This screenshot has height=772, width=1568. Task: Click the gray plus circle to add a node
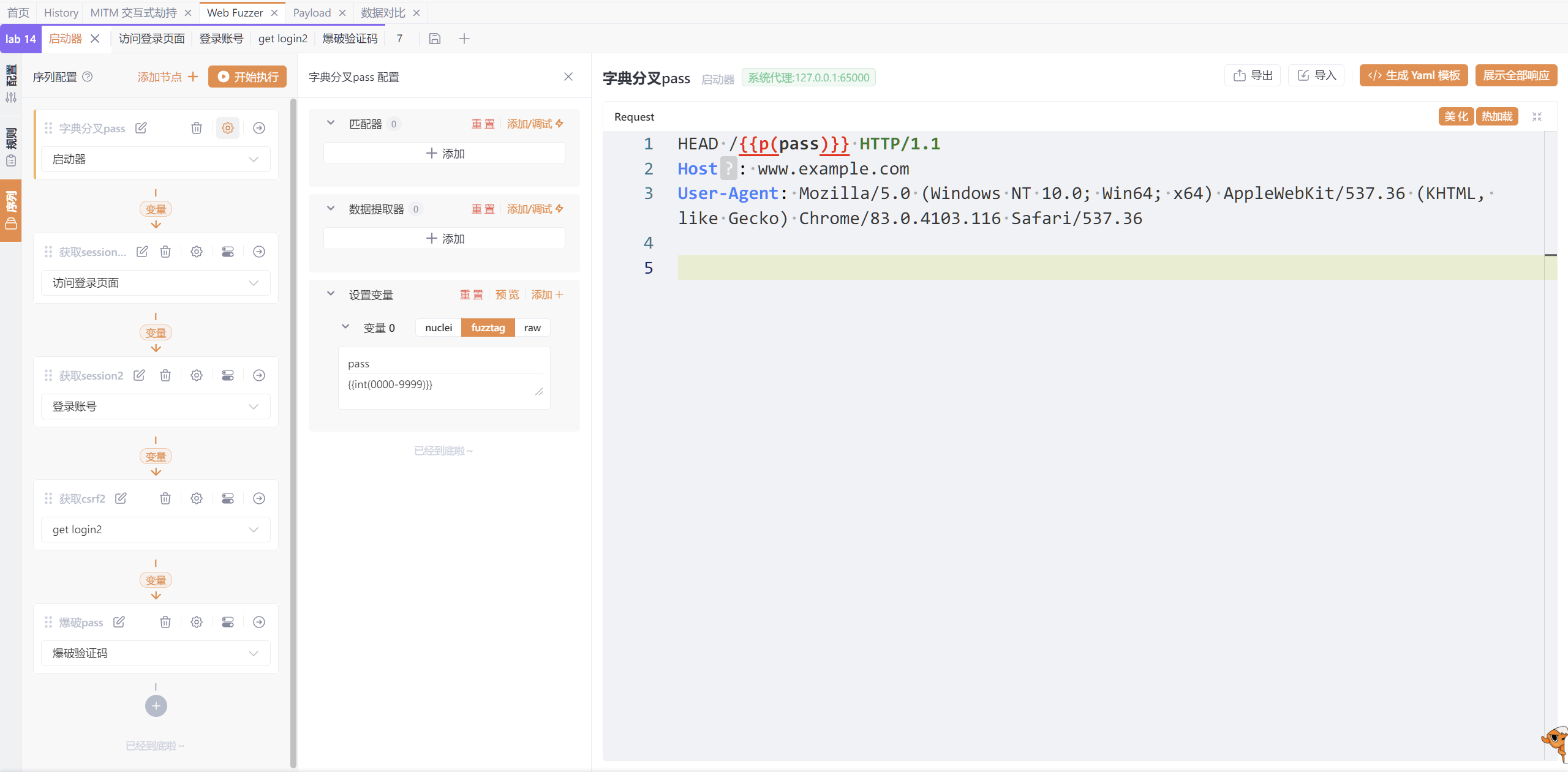(156, 706)
